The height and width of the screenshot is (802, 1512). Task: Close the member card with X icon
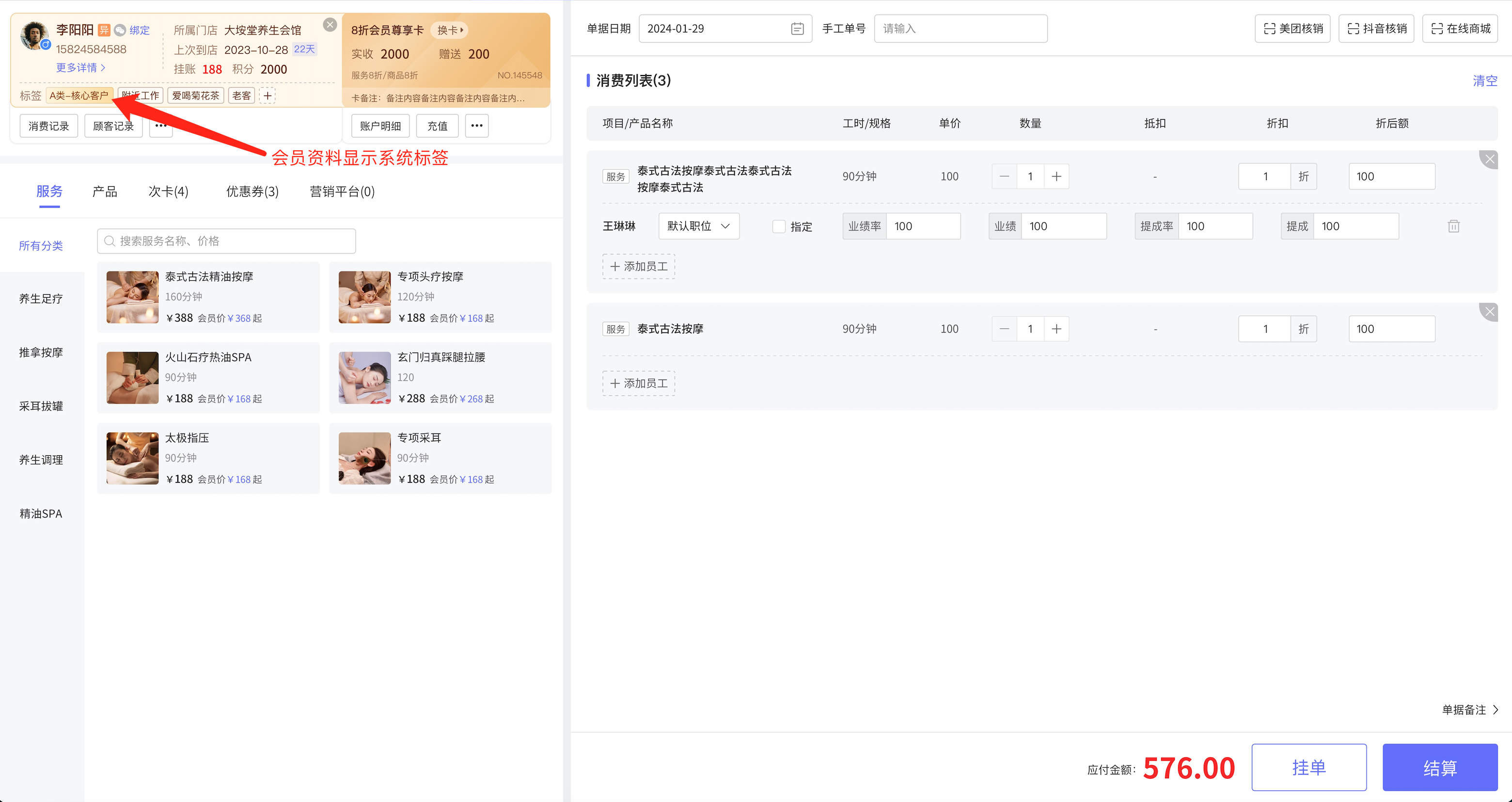[330, 25]
